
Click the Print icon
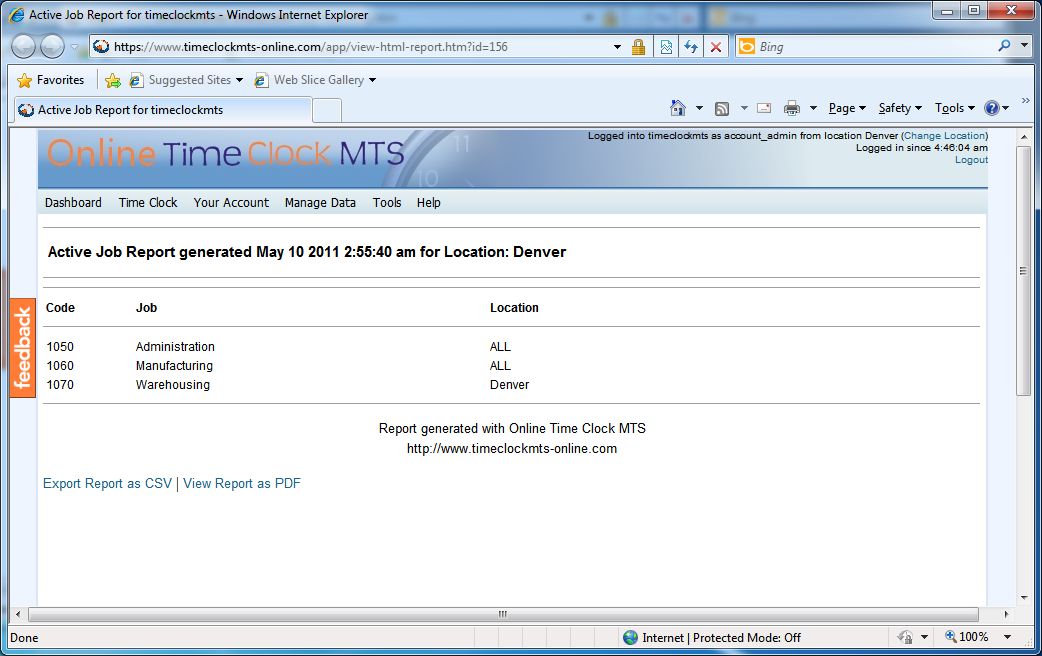coord(791,108)
